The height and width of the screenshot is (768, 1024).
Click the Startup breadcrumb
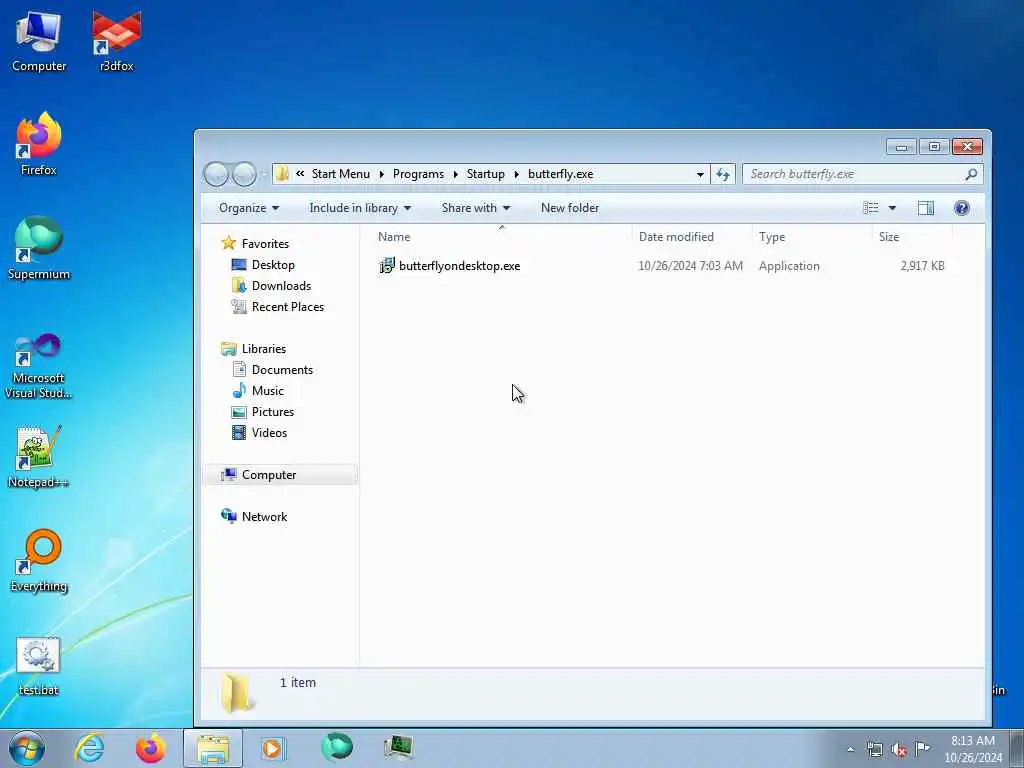pyautogui.click(x=485, y=174)
